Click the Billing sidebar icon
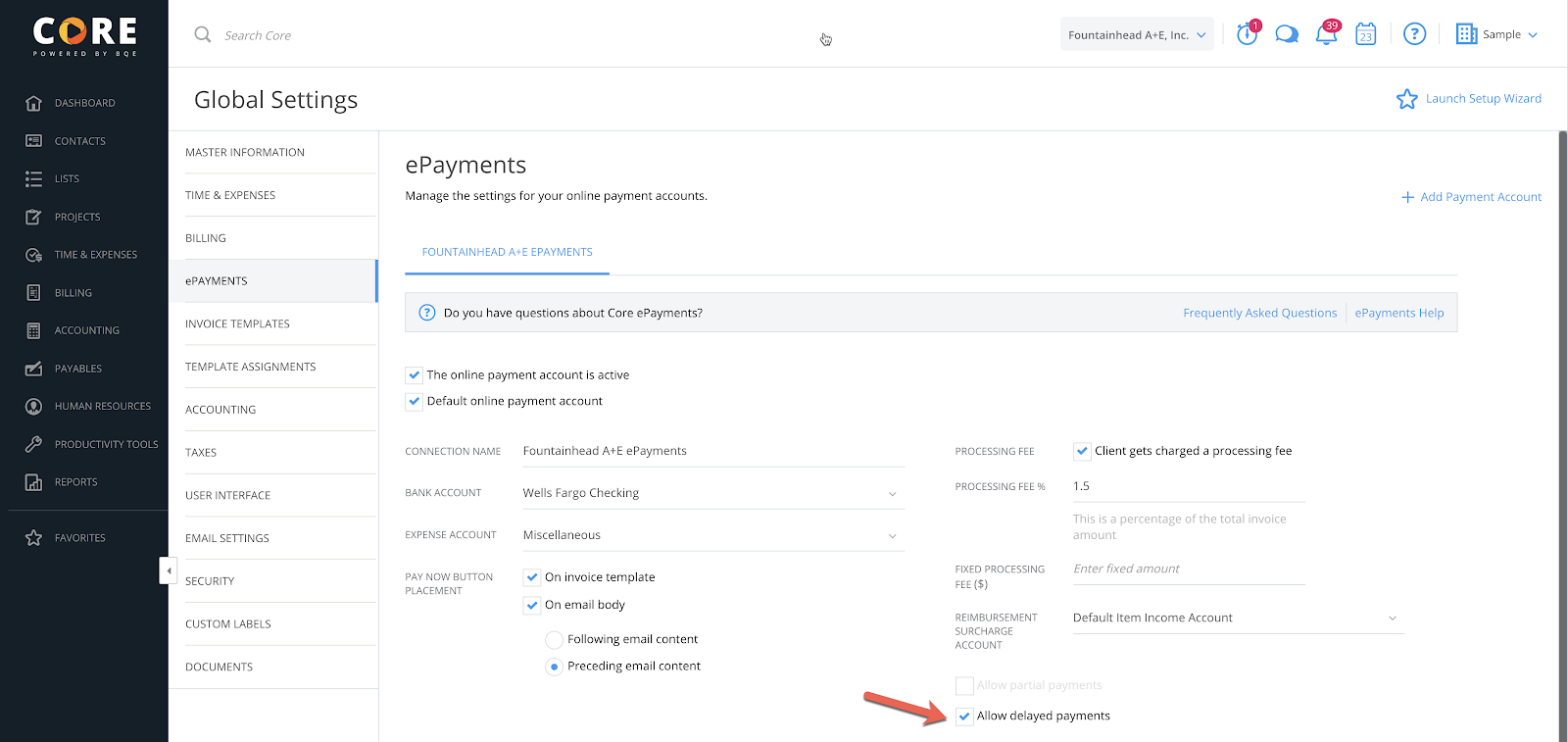The image size is (1568, 742). point(34,292)
